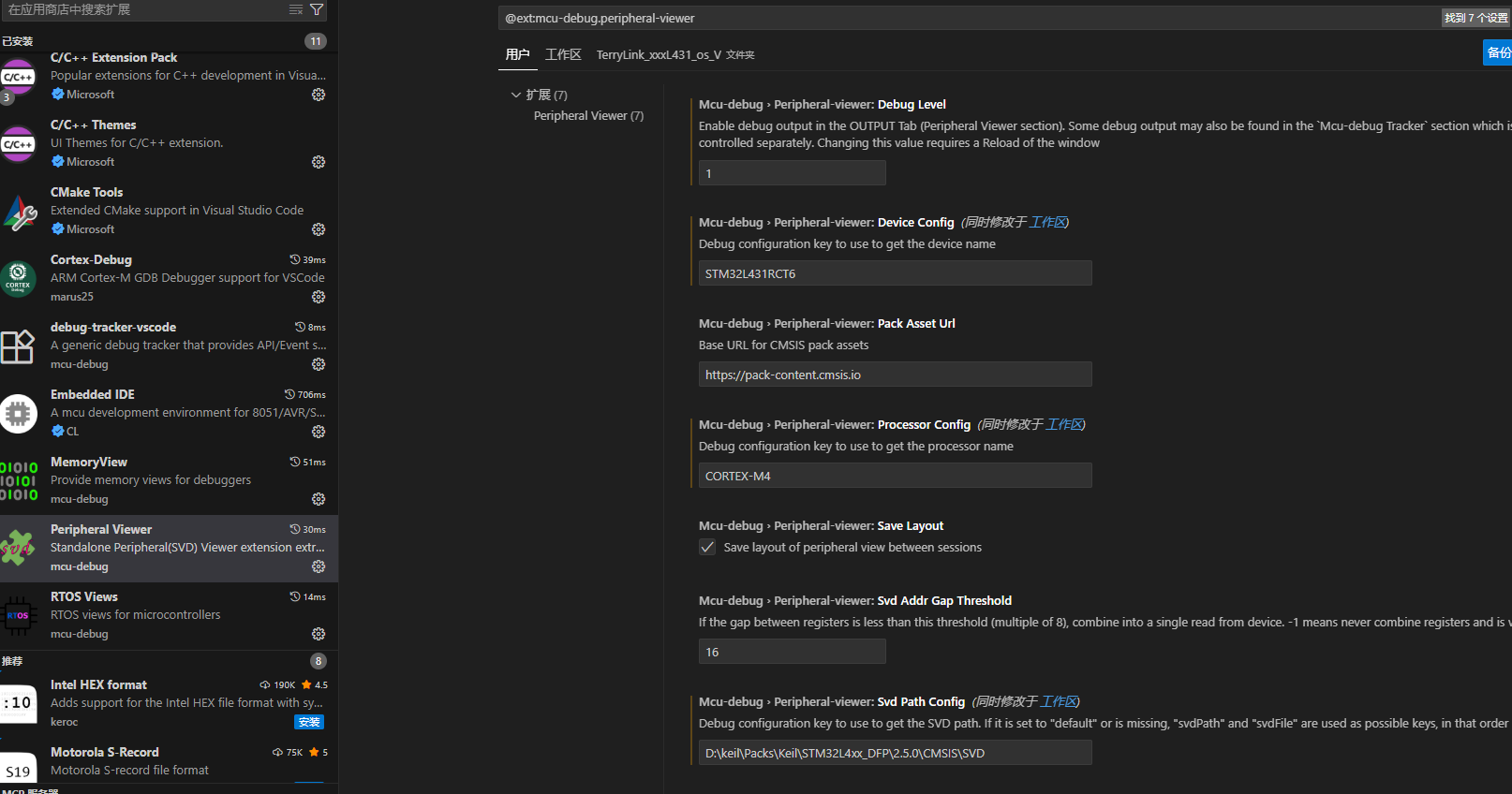Click MemoryView extension gear icon
Image resolution: width=1512 pixels, height=794 pixels.
pos(319,499)
